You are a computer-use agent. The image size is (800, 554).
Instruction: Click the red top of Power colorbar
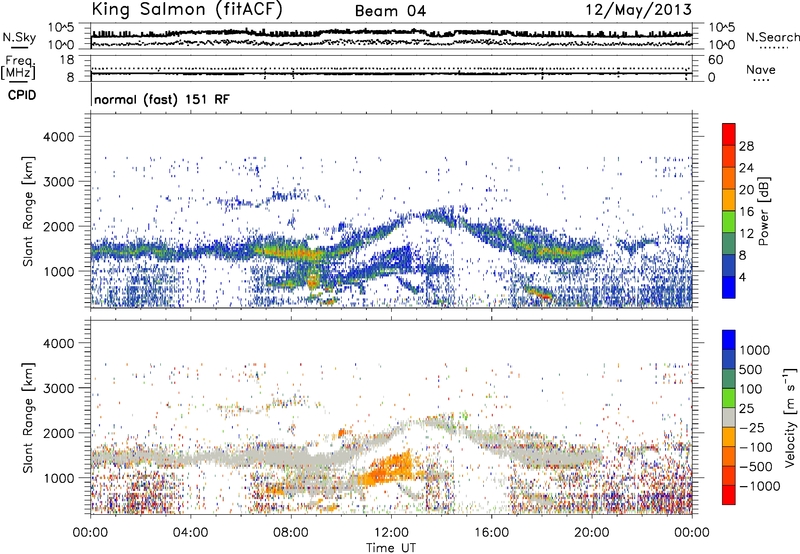click(729, 134)
